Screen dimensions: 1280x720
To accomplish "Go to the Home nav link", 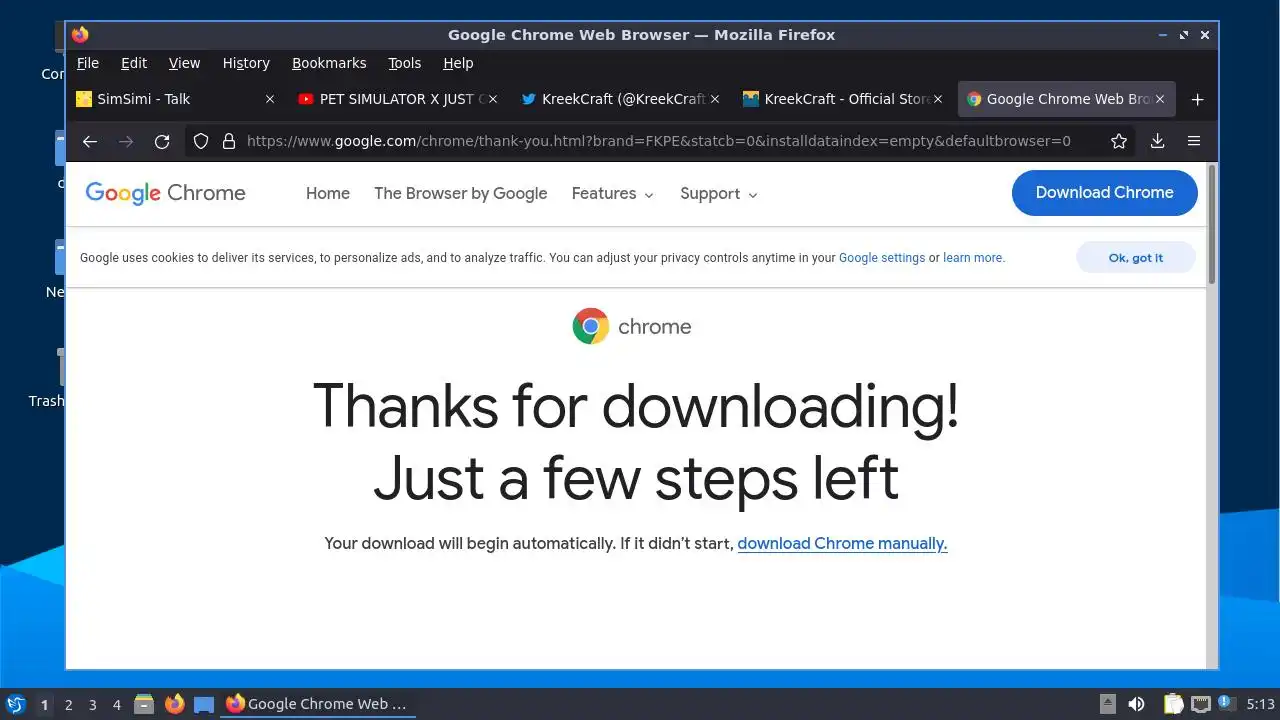I will point(328,194).
